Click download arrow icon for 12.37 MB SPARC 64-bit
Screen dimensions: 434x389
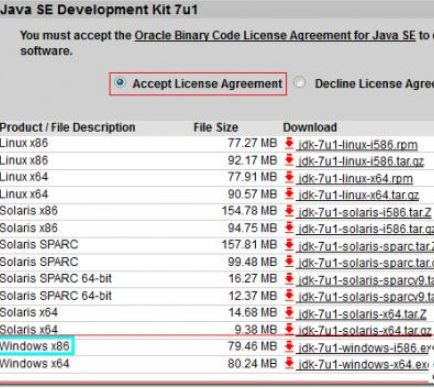point(289,295)
